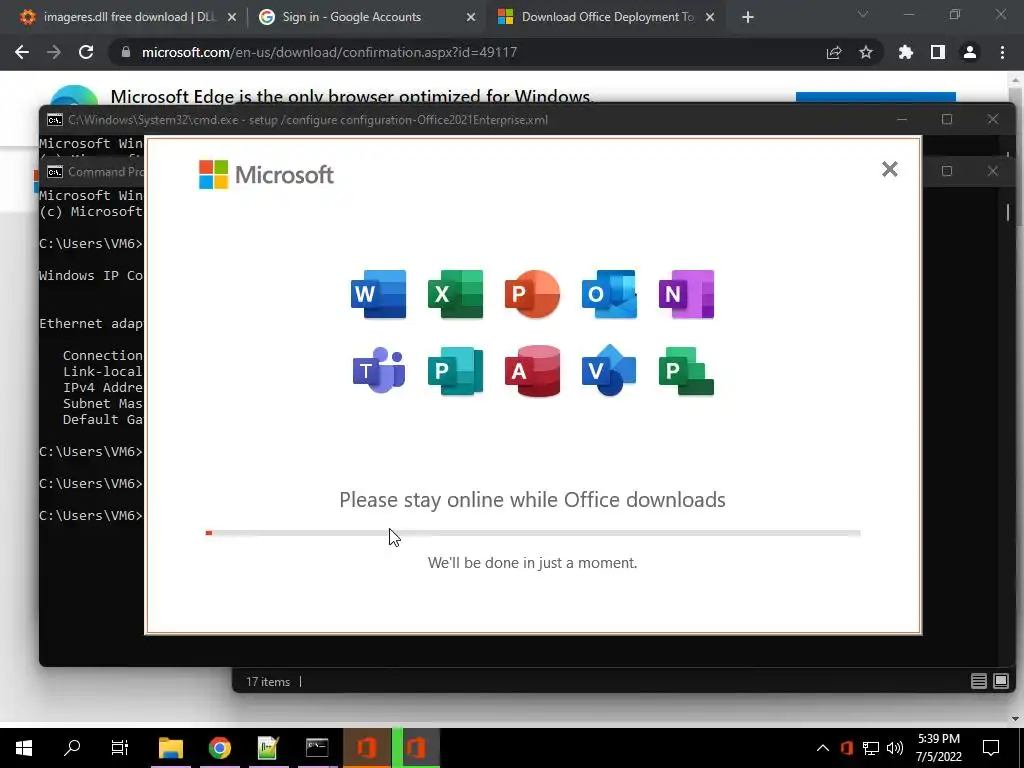This screenshot has width=1024, height=768.
Task: Click the Publisher icon in Office installer
Action: point(455,370)
